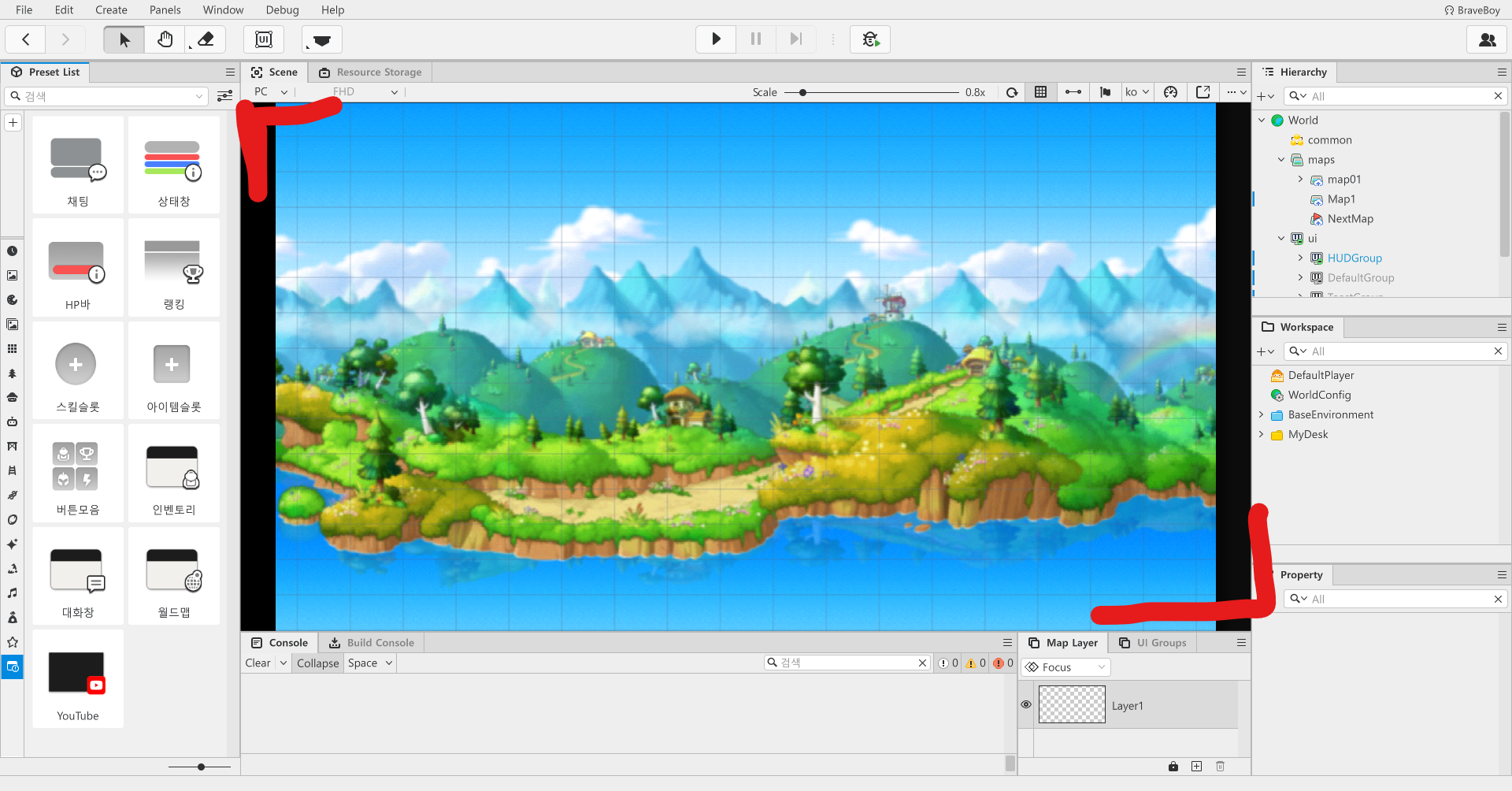Add preset with the plus button

point(13,123)
